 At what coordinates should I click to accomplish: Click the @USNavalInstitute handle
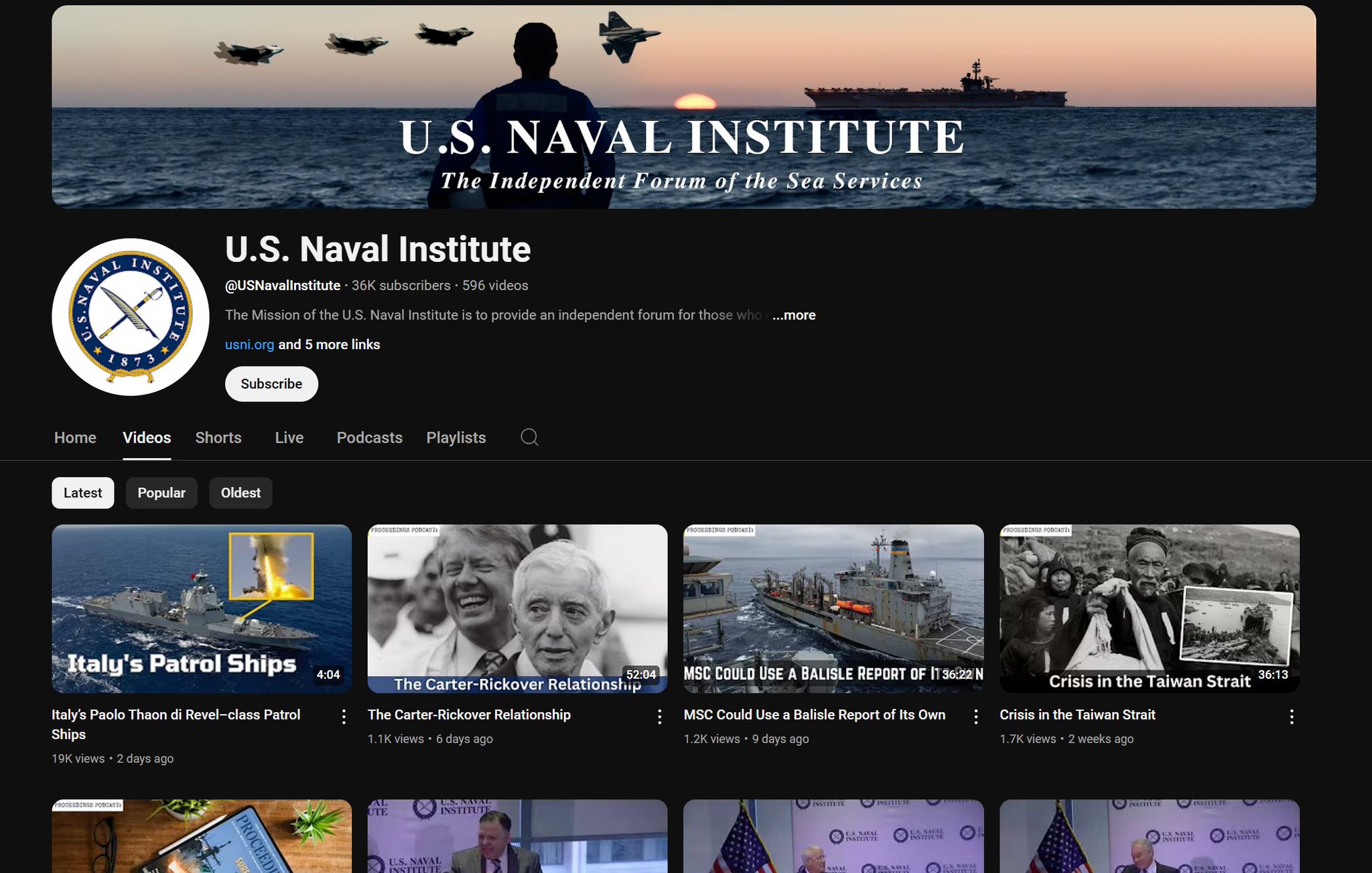click(x=283, y=285)
